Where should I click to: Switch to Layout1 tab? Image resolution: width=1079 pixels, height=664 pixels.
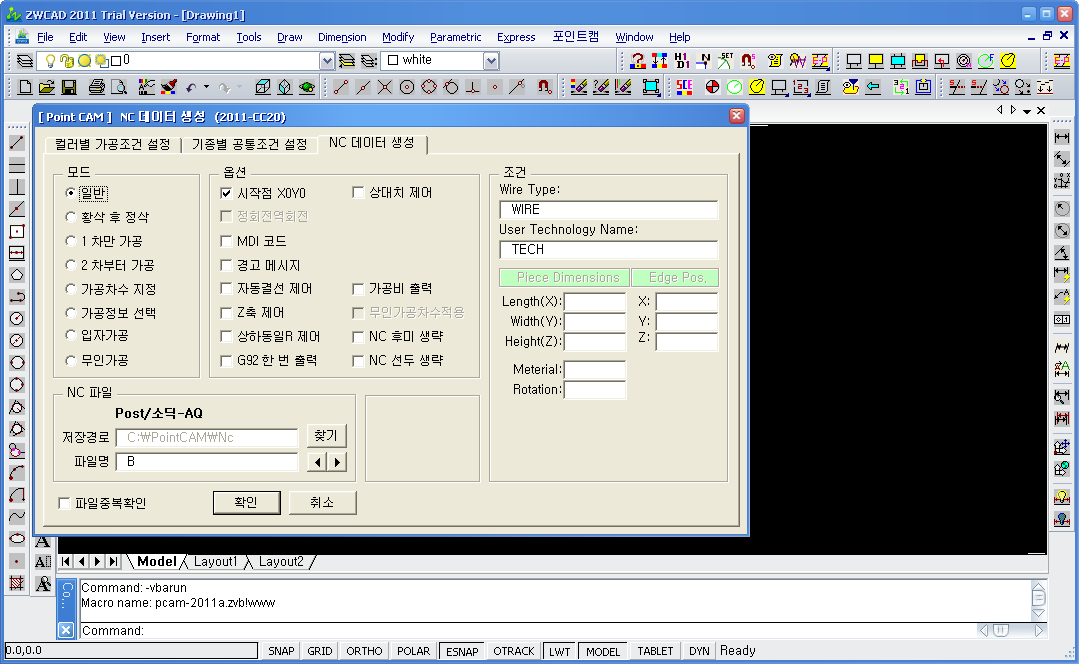click(x=215, y=561)
